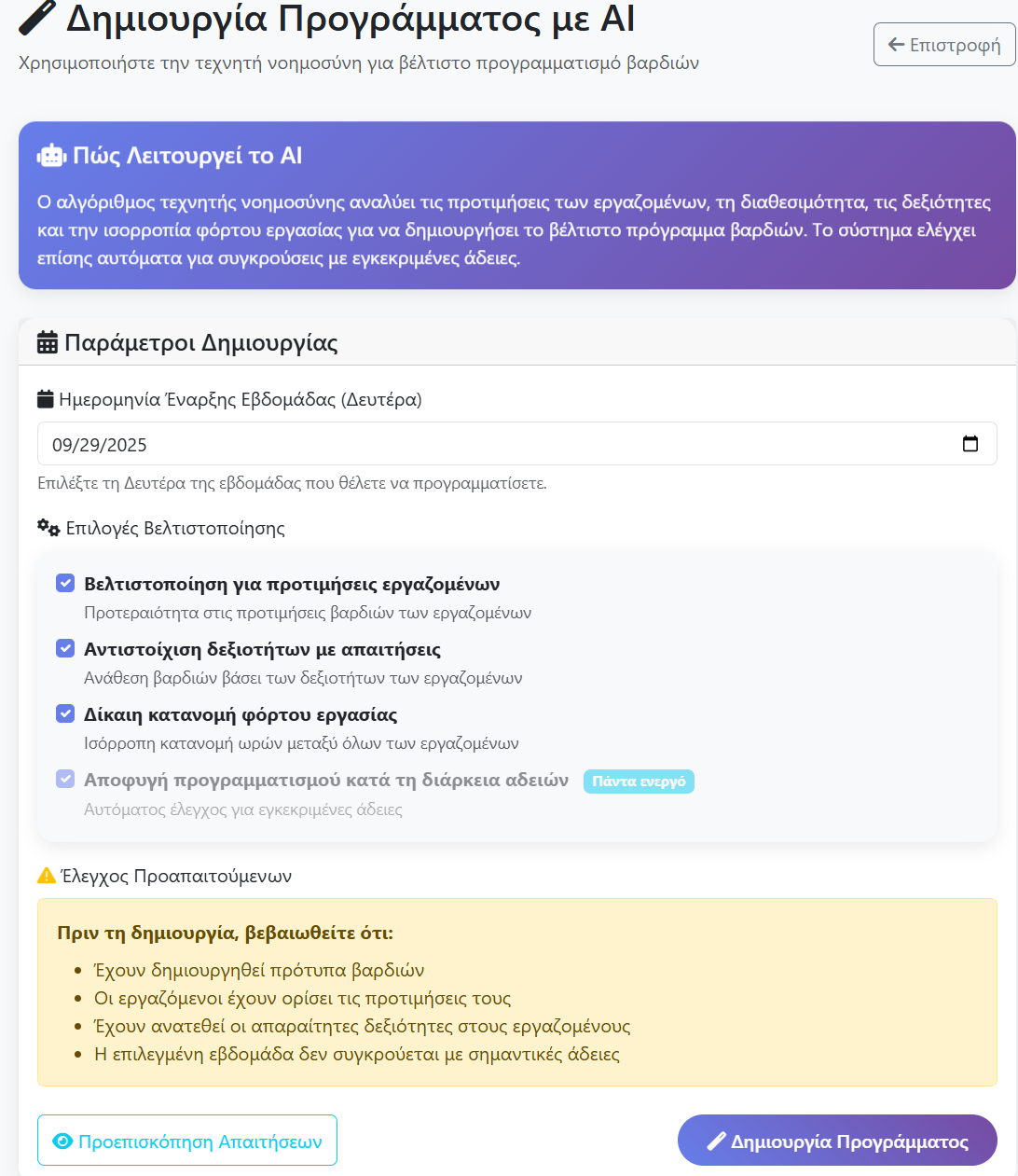This screenshot has height=1176, width=1018.
Task: Click the back arrow icon in Επιστροφή
Action: pyautogui.click(x=896, y=45)
